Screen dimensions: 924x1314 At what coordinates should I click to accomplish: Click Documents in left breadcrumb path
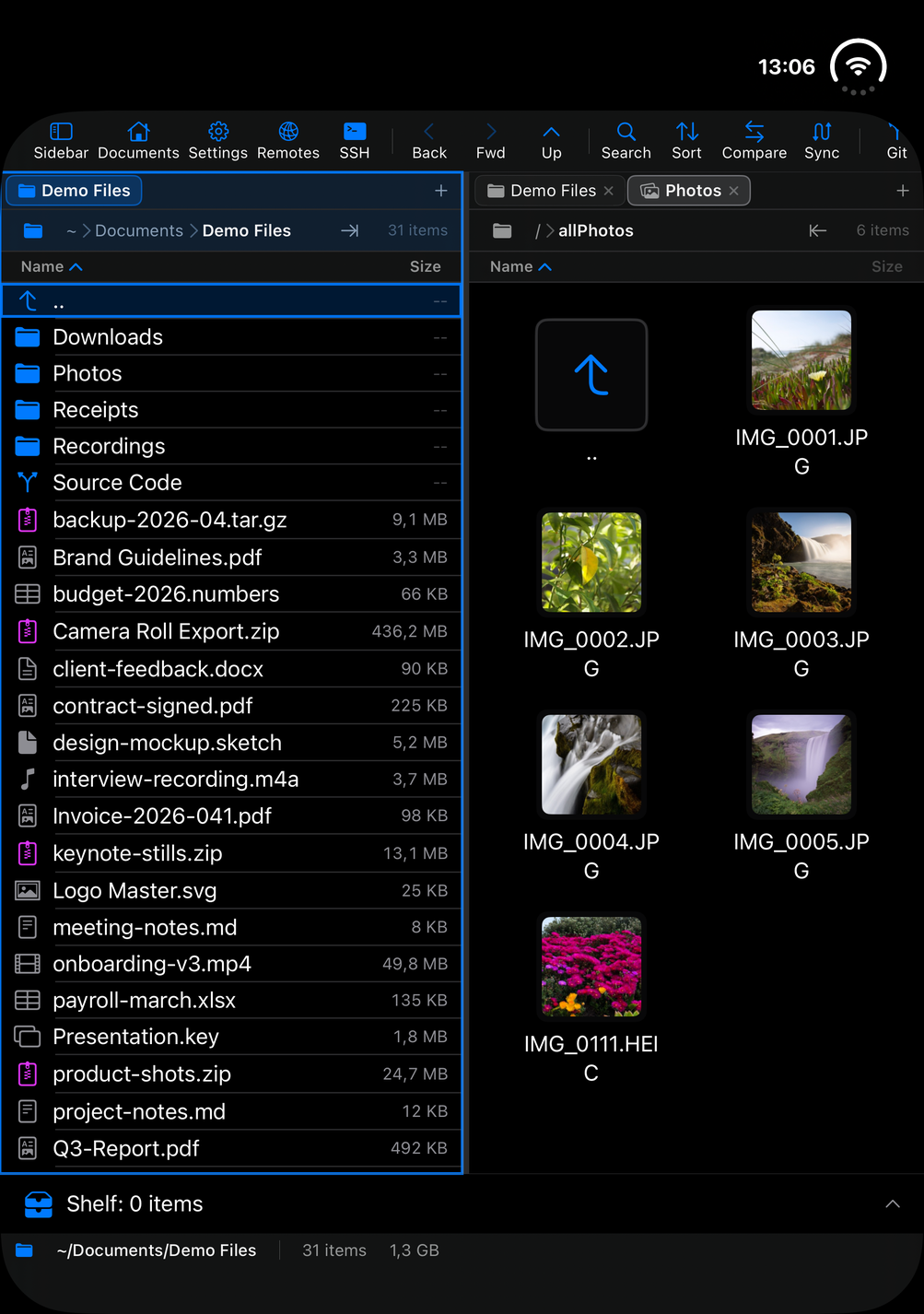(139, 230)
